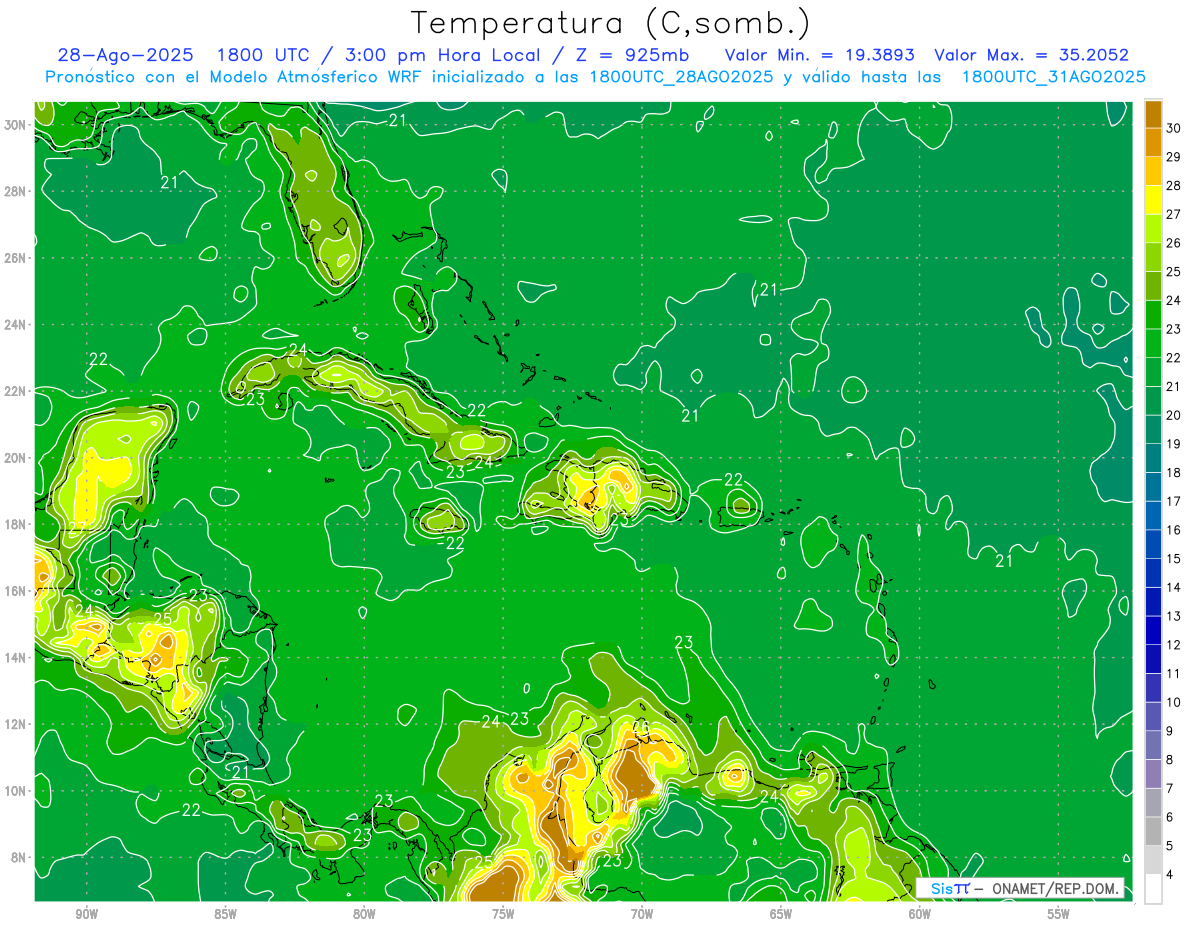Click the 85W longitude axis label

click(226, 914)
